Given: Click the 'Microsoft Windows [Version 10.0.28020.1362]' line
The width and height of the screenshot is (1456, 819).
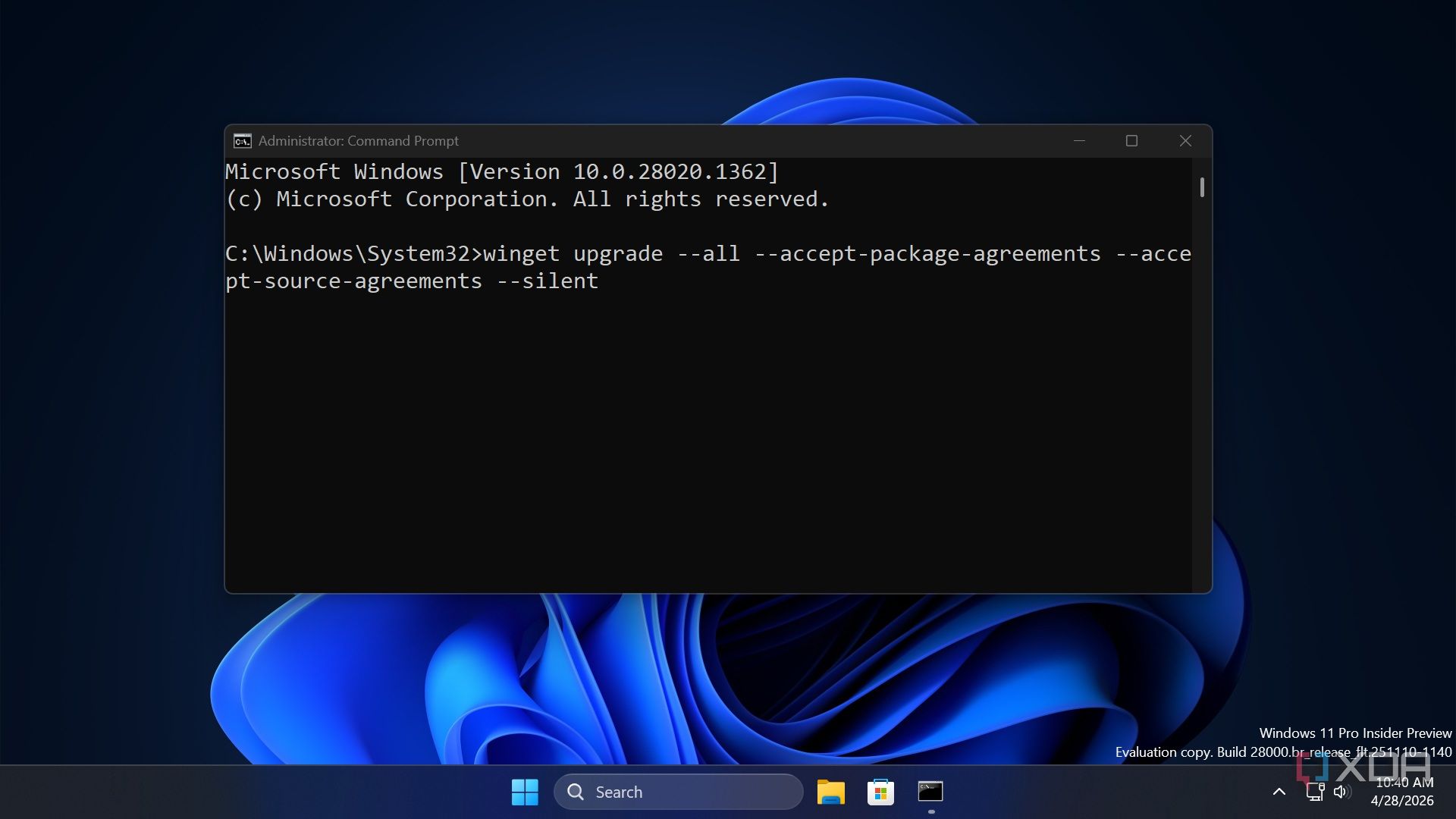Looking at the screenshot, I should [x=502, y=172].
